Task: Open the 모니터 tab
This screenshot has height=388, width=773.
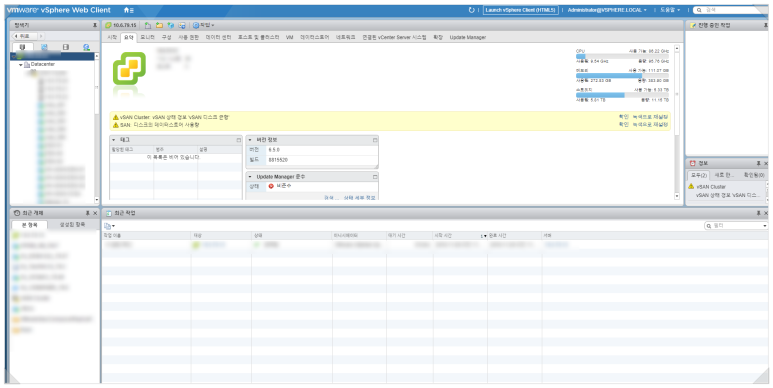Action: 147,37
